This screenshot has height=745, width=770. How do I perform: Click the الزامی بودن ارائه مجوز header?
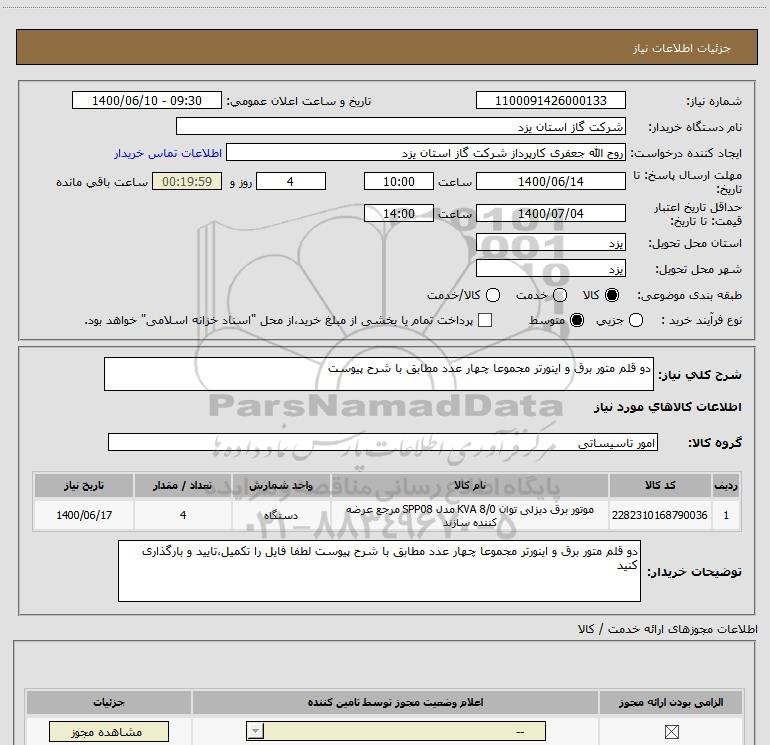coord(671,702)
